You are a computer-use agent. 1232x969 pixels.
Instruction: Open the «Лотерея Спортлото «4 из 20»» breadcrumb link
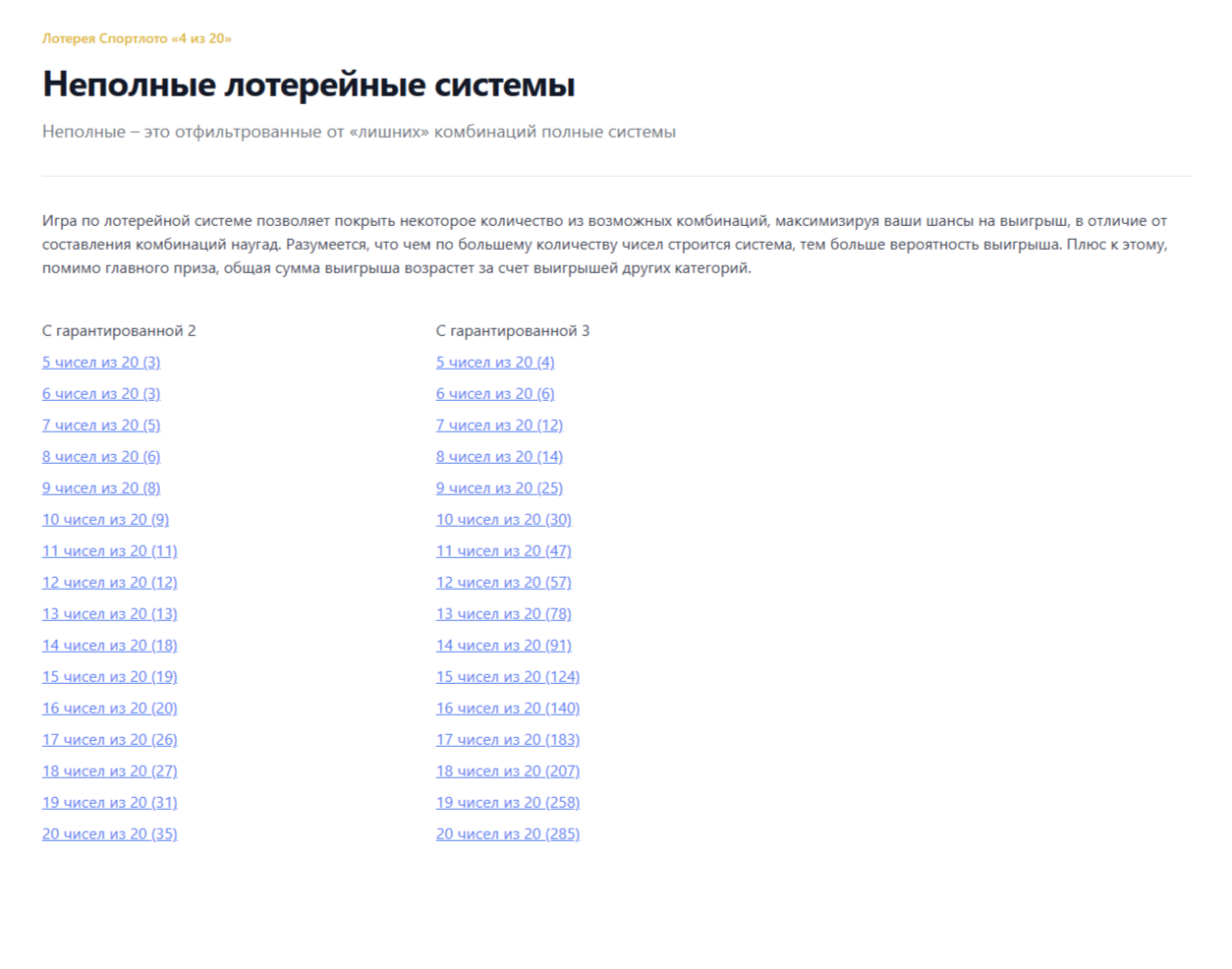137,39
